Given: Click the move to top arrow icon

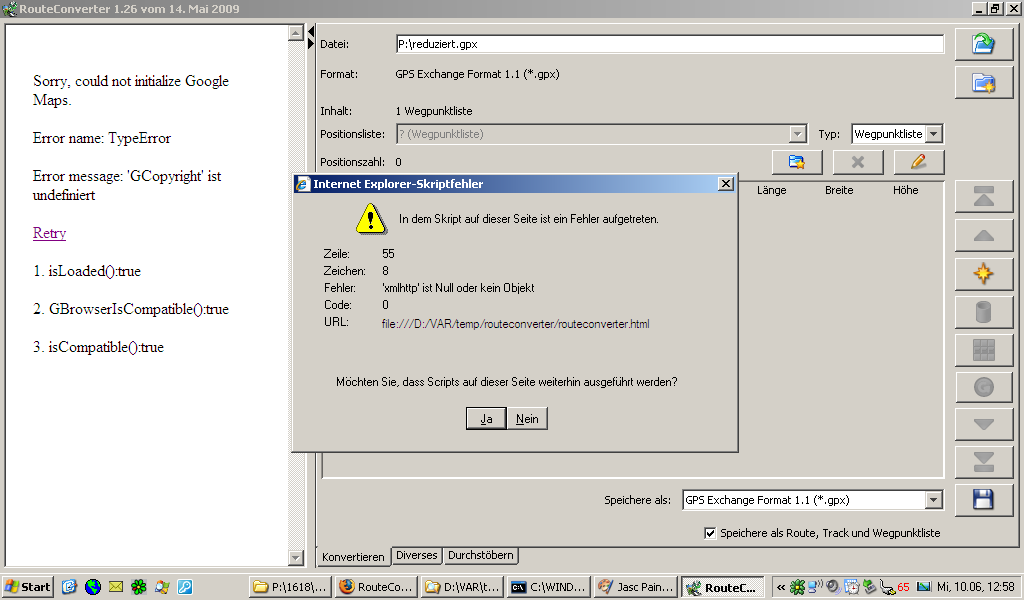Looking at the screenshot, I should [x=983, y=197].
